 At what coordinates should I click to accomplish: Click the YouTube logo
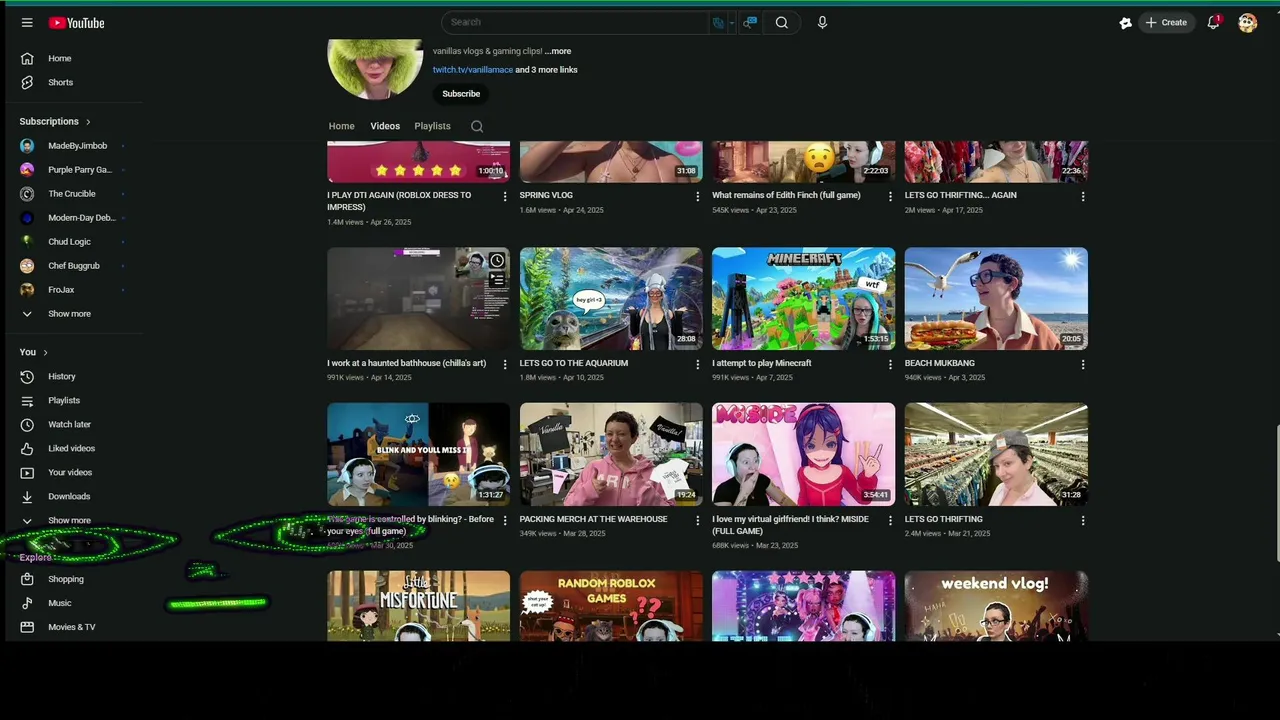(76, 23)
